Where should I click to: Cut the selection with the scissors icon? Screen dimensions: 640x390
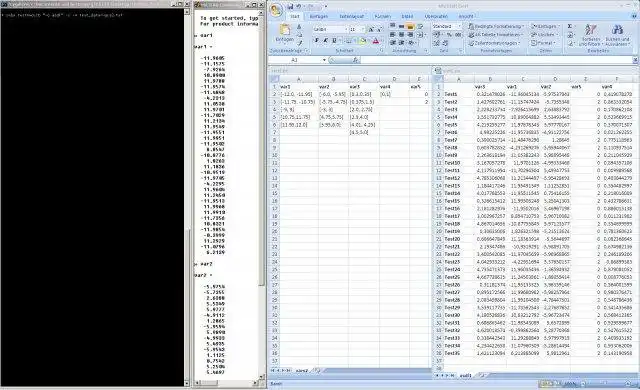tap(299, 27)
